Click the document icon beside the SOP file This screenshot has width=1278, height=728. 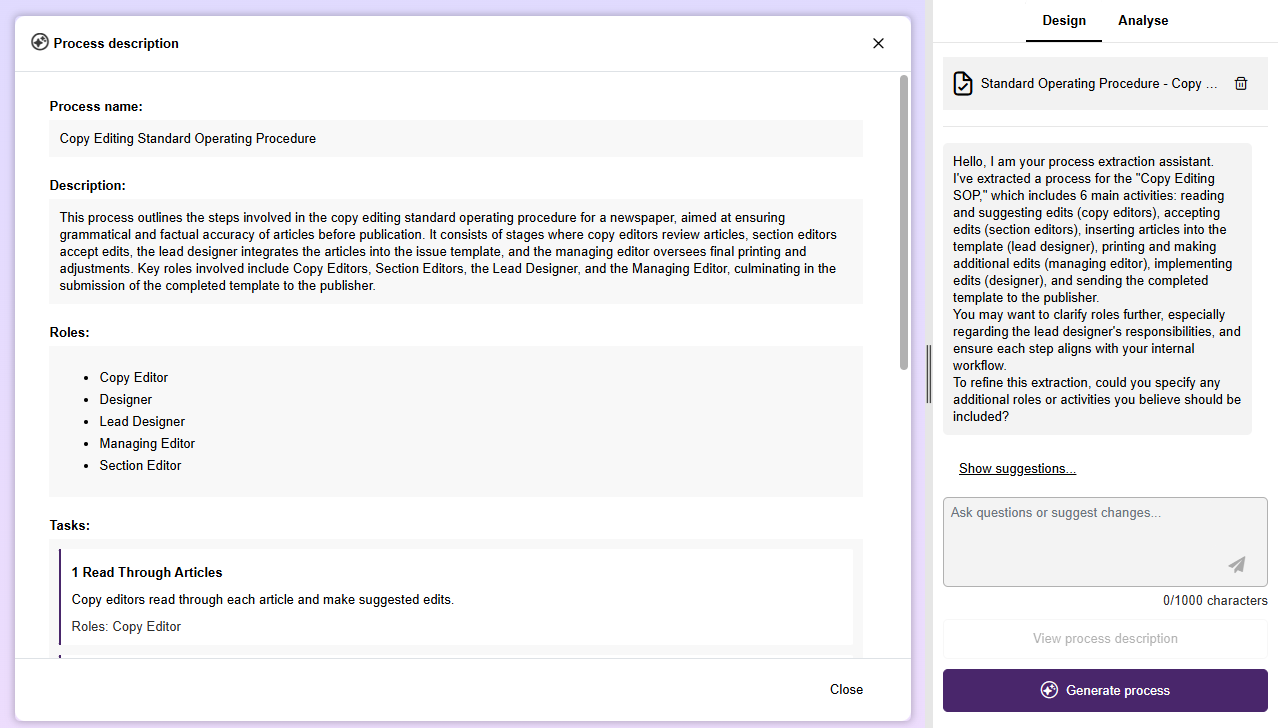[x=962, y=84]
